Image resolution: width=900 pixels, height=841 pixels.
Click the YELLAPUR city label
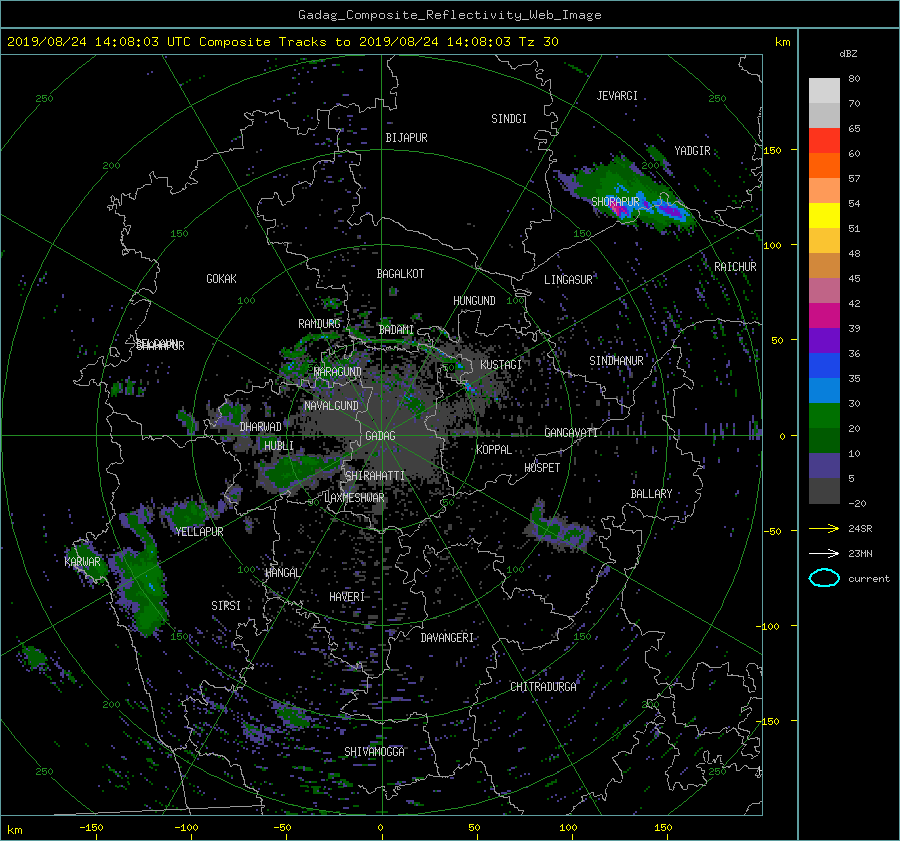pos(199,532)
